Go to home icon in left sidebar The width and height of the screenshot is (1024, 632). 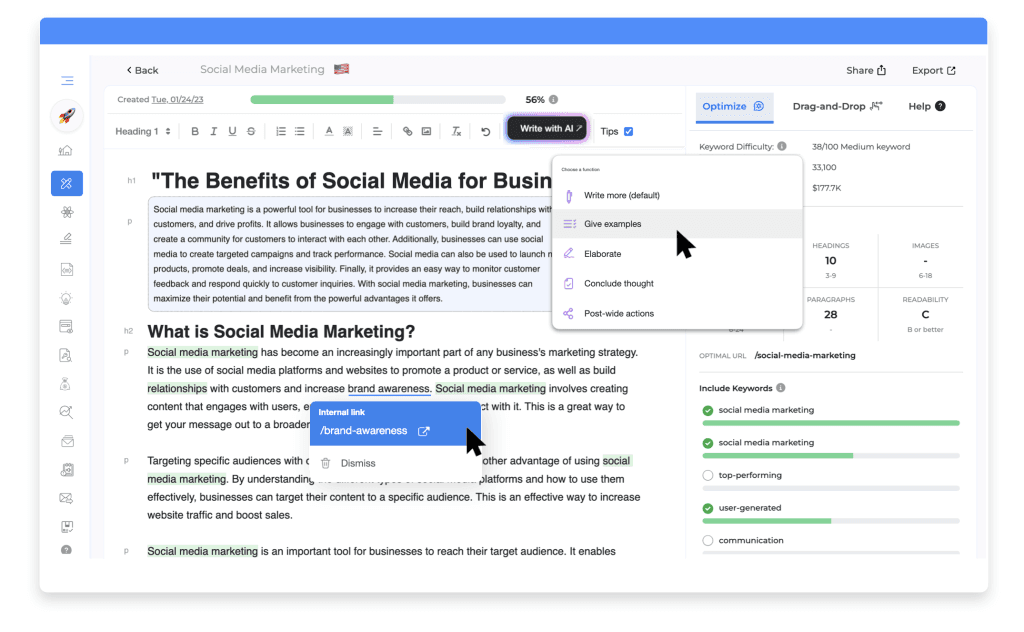66,151
